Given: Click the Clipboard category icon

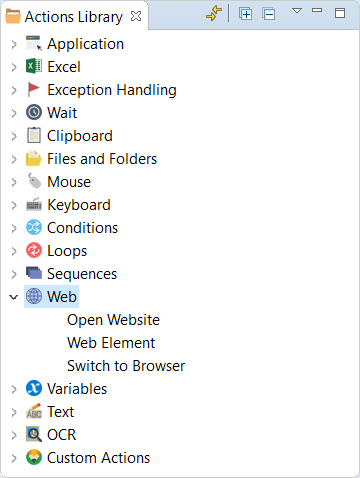Looking at the screenshot, I should [x=34, y=135].
